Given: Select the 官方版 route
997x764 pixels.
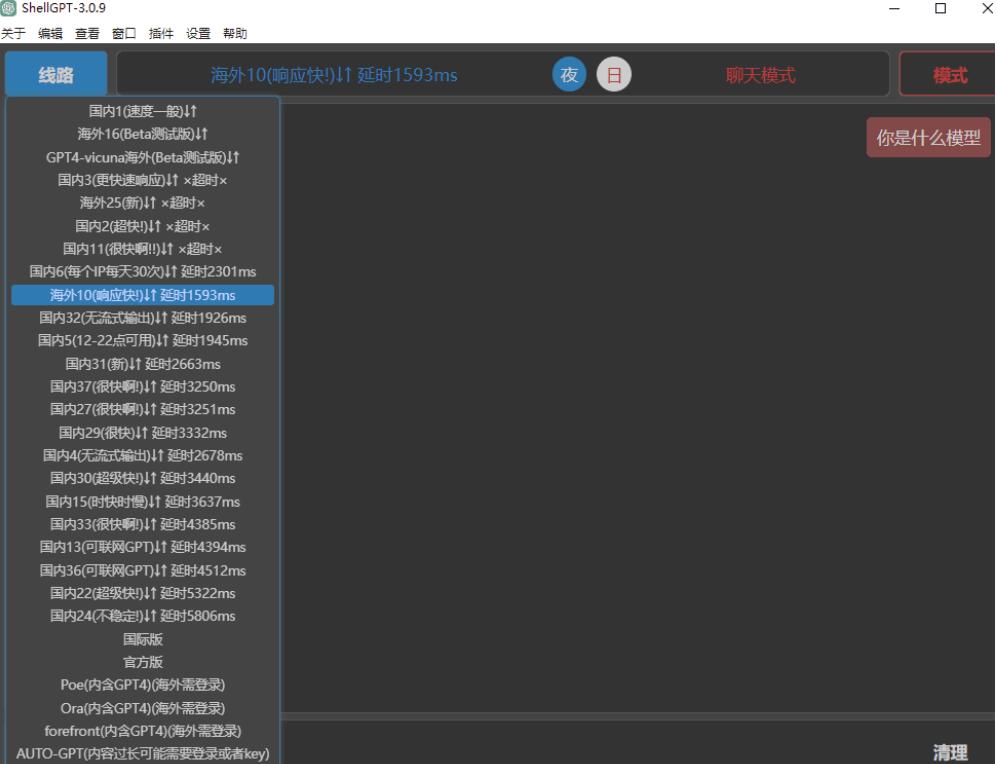Looking at the screenshot, I should pos(142,662).
